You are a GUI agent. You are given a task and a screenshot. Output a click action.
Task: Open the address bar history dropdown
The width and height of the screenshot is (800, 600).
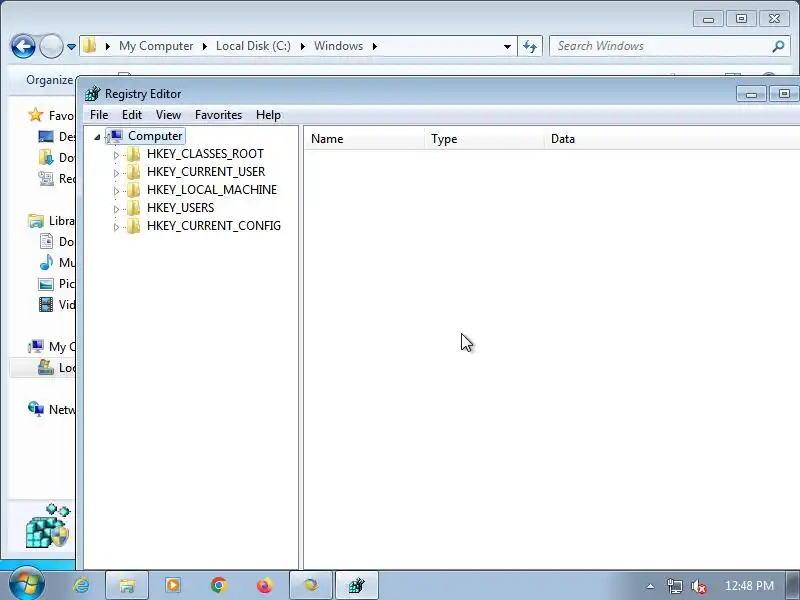(x=507, y=46)
